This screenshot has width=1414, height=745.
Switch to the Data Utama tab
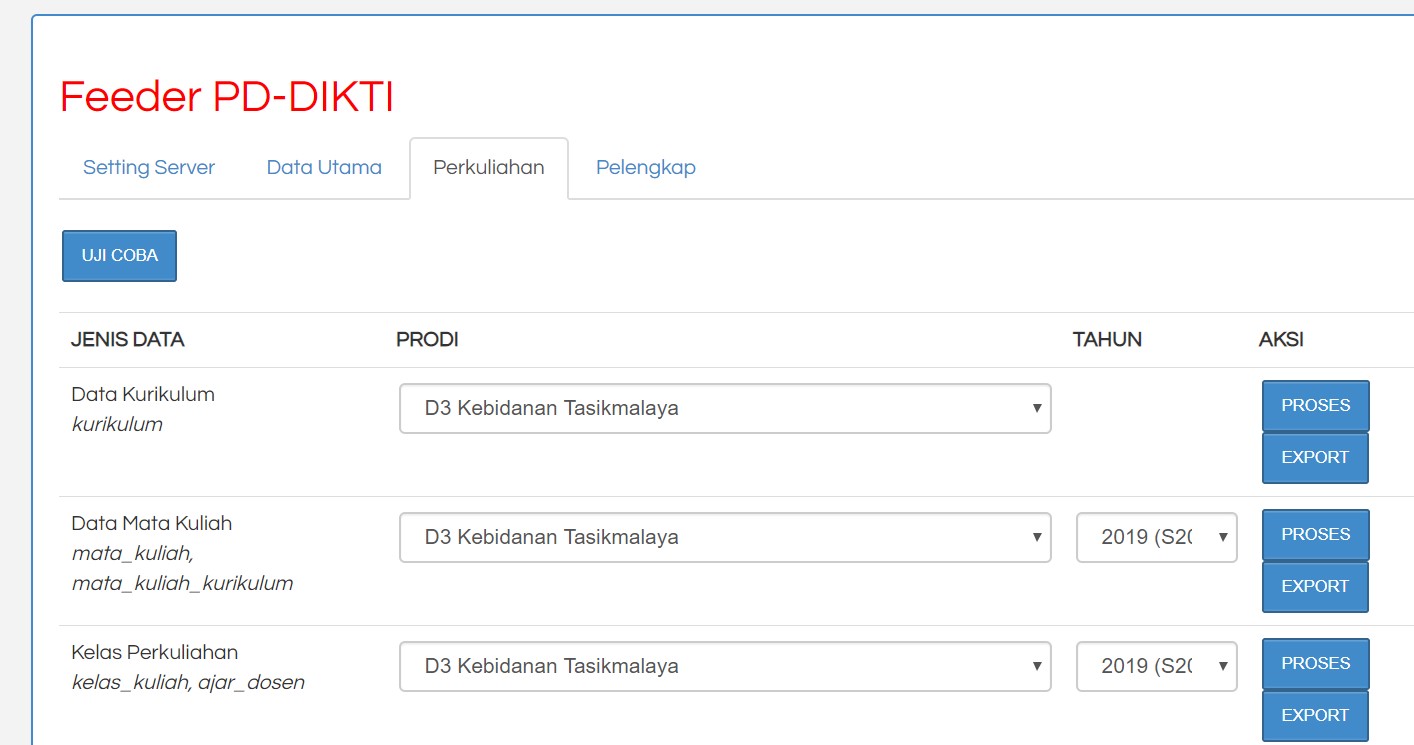click(324, 168)
